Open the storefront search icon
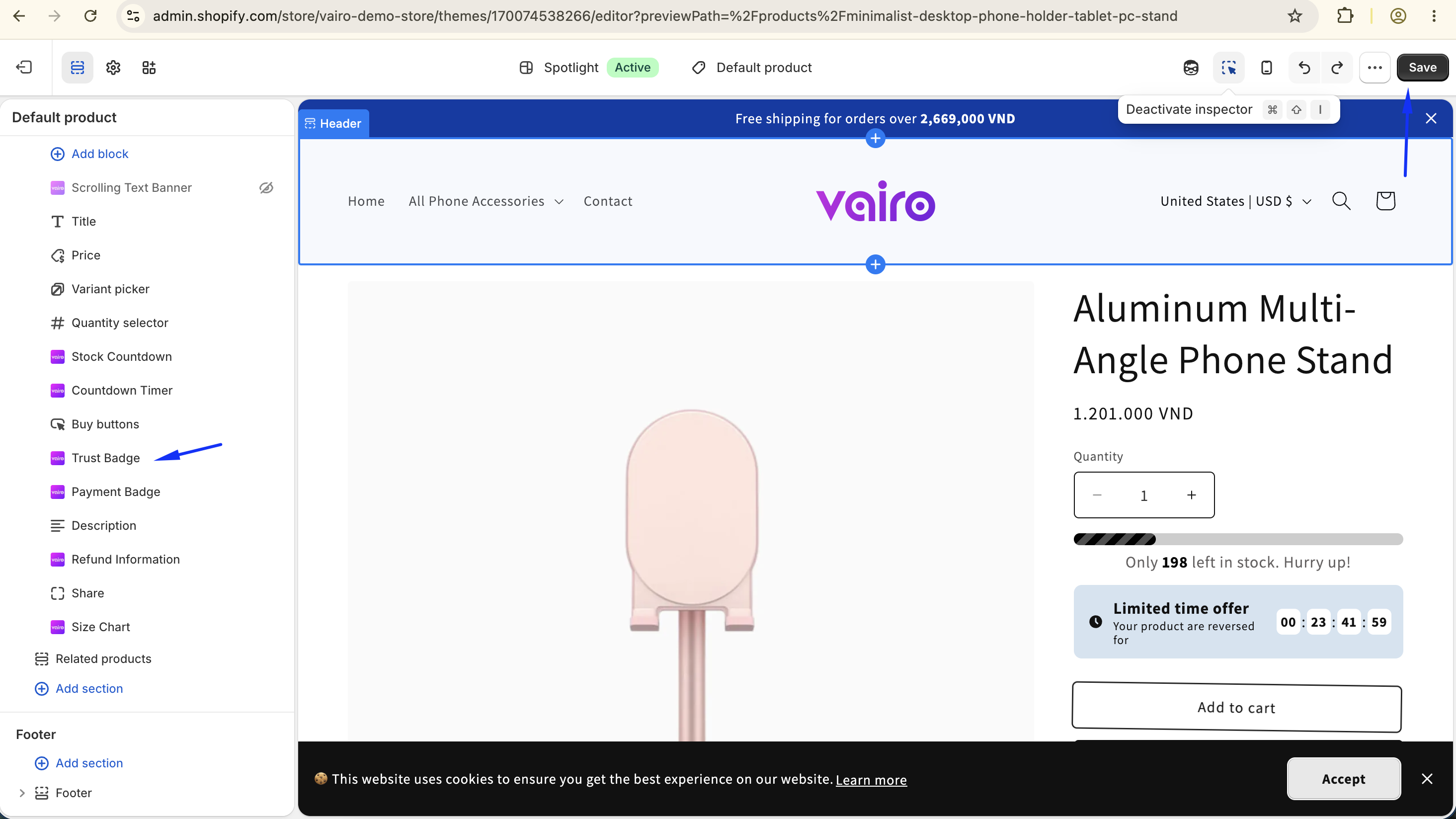Viewport: 1456px width, 819px height. [1341, 201]
